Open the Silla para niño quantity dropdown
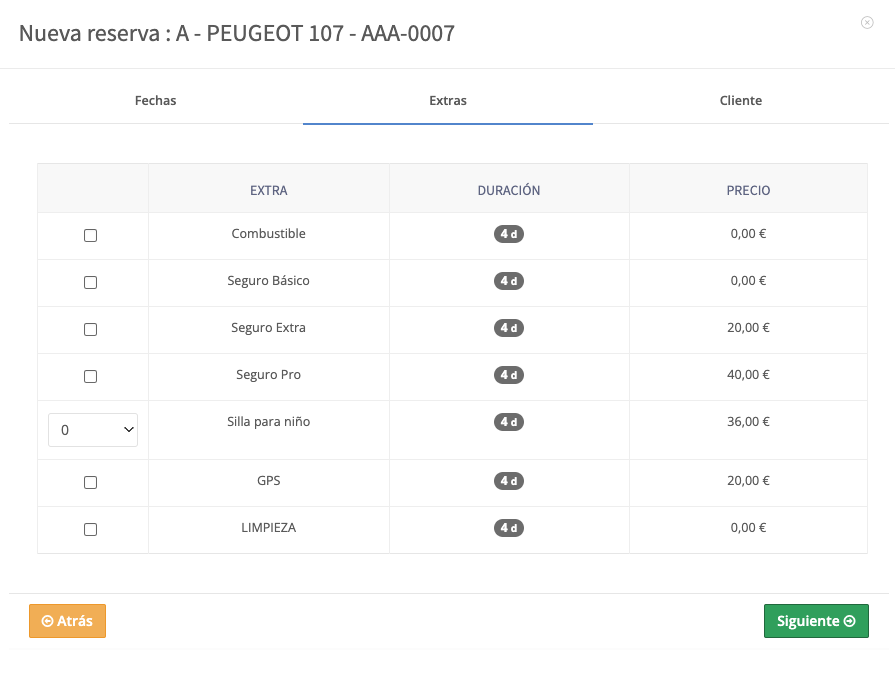 pyautogui.click(x=93, y=430)
